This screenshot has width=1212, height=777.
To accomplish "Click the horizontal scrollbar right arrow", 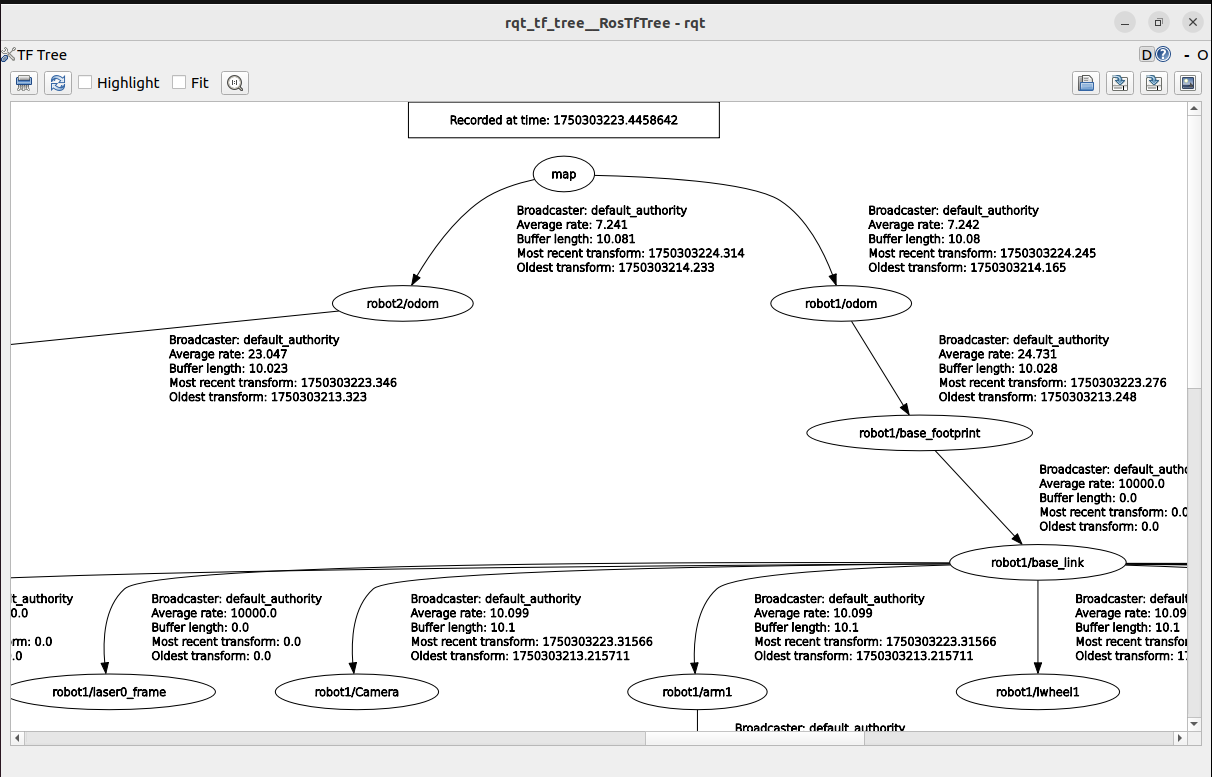I will pyautogui.click(x=1181, y=738).
